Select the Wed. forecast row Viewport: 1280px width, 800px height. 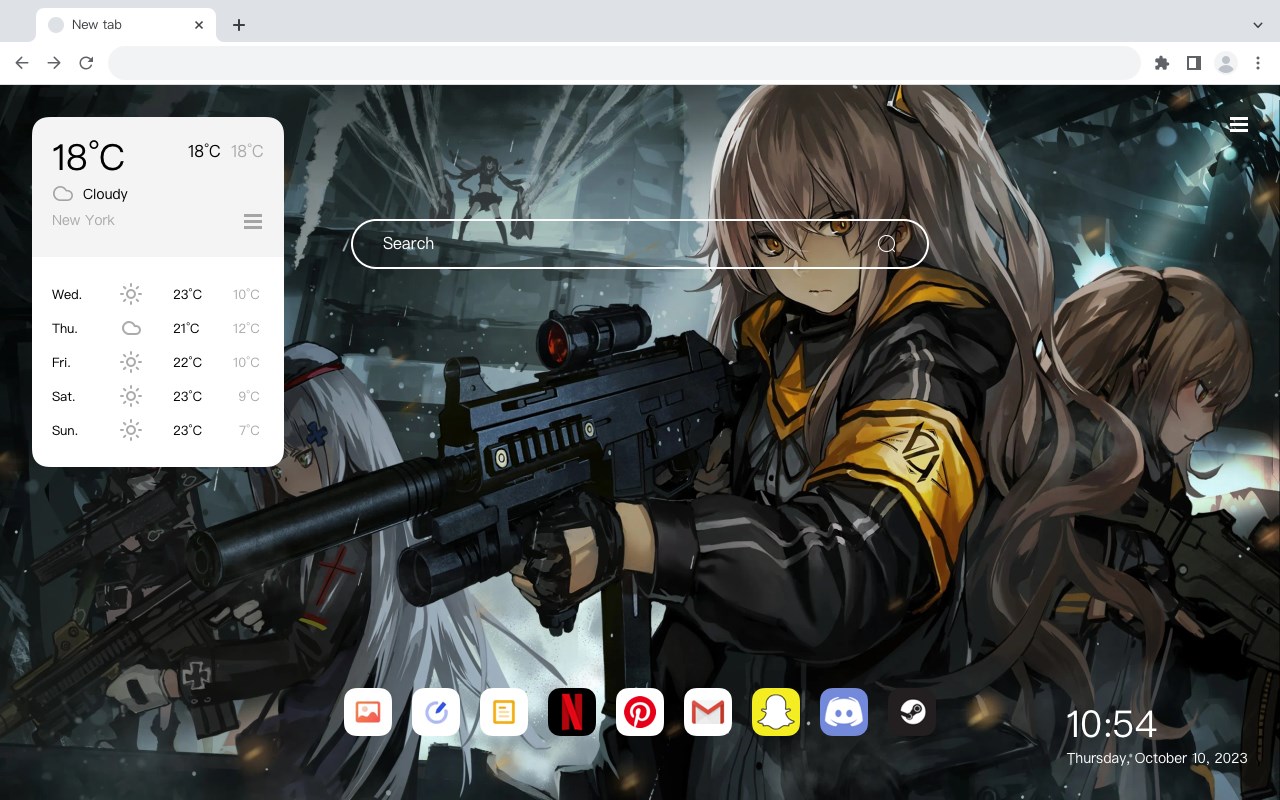[157, 294]
